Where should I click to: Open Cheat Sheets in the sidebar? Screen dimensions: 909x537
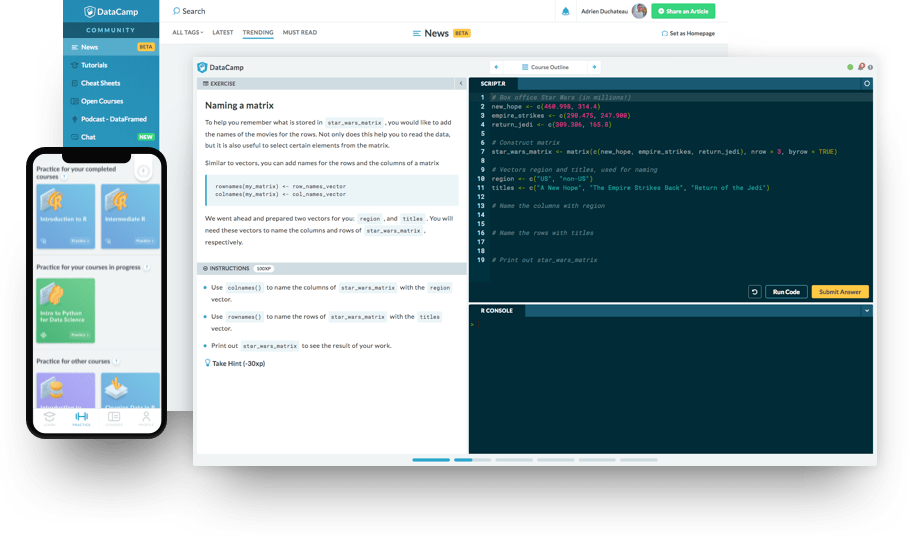tap(111, 83)
